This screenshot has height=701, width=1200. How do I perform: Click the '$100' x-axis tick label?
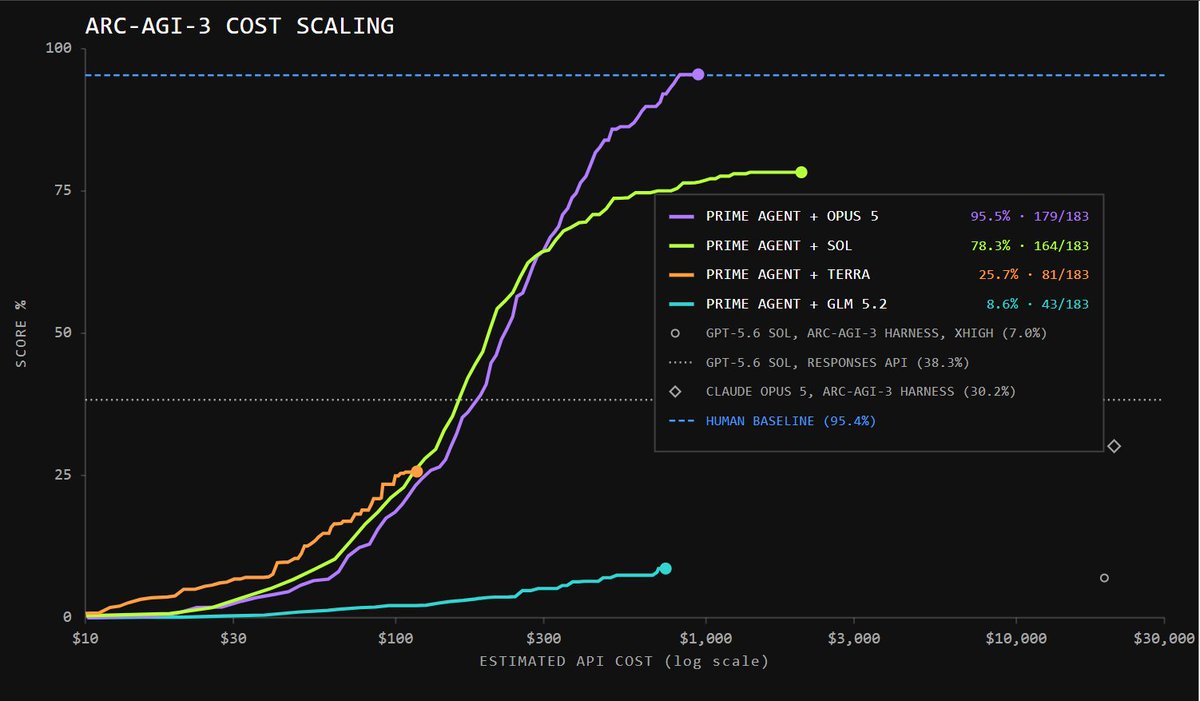[395, 638]
